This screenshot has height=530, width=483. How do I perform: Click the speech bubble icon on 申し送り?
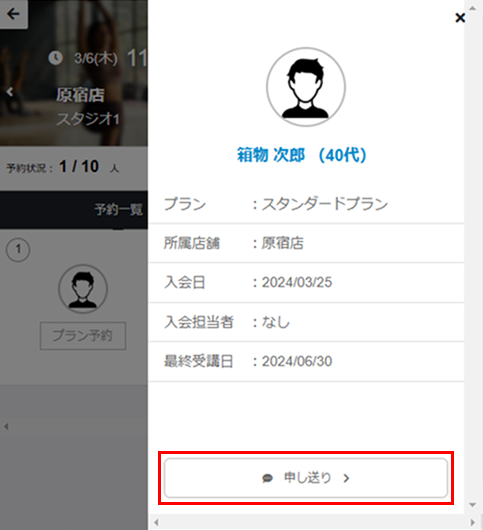pyautogui.click(x=267, y=478)
